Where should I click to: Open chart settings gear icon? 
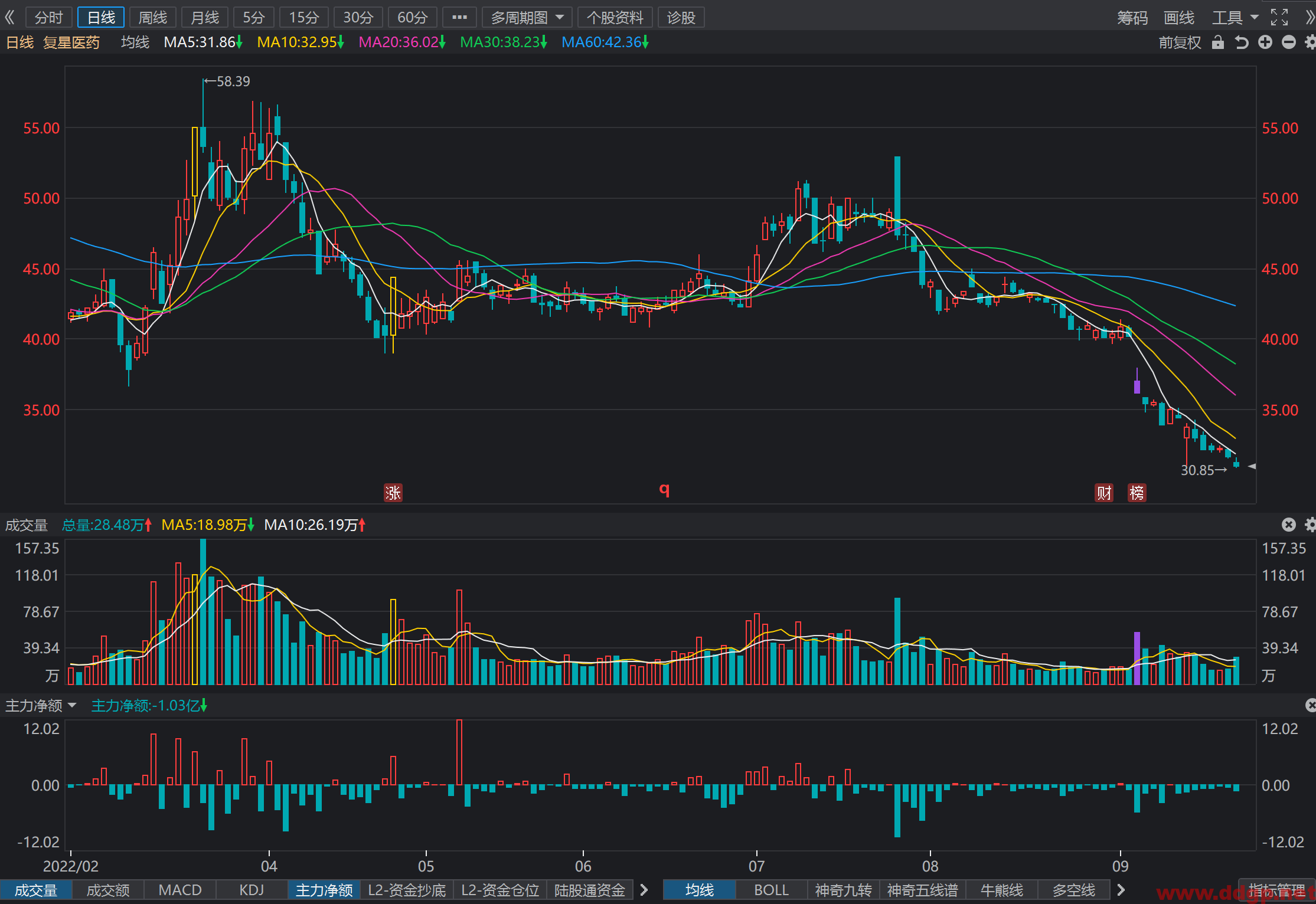(1310, 42)
